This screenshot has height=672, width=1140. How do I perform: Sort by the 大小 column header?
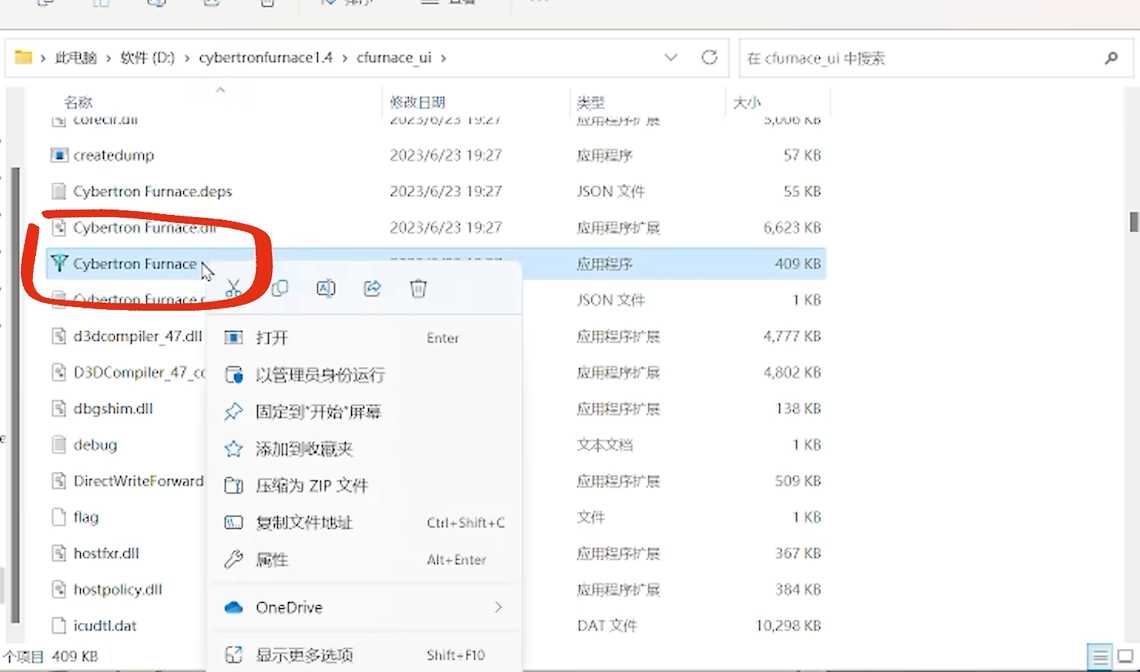(747, 103)
